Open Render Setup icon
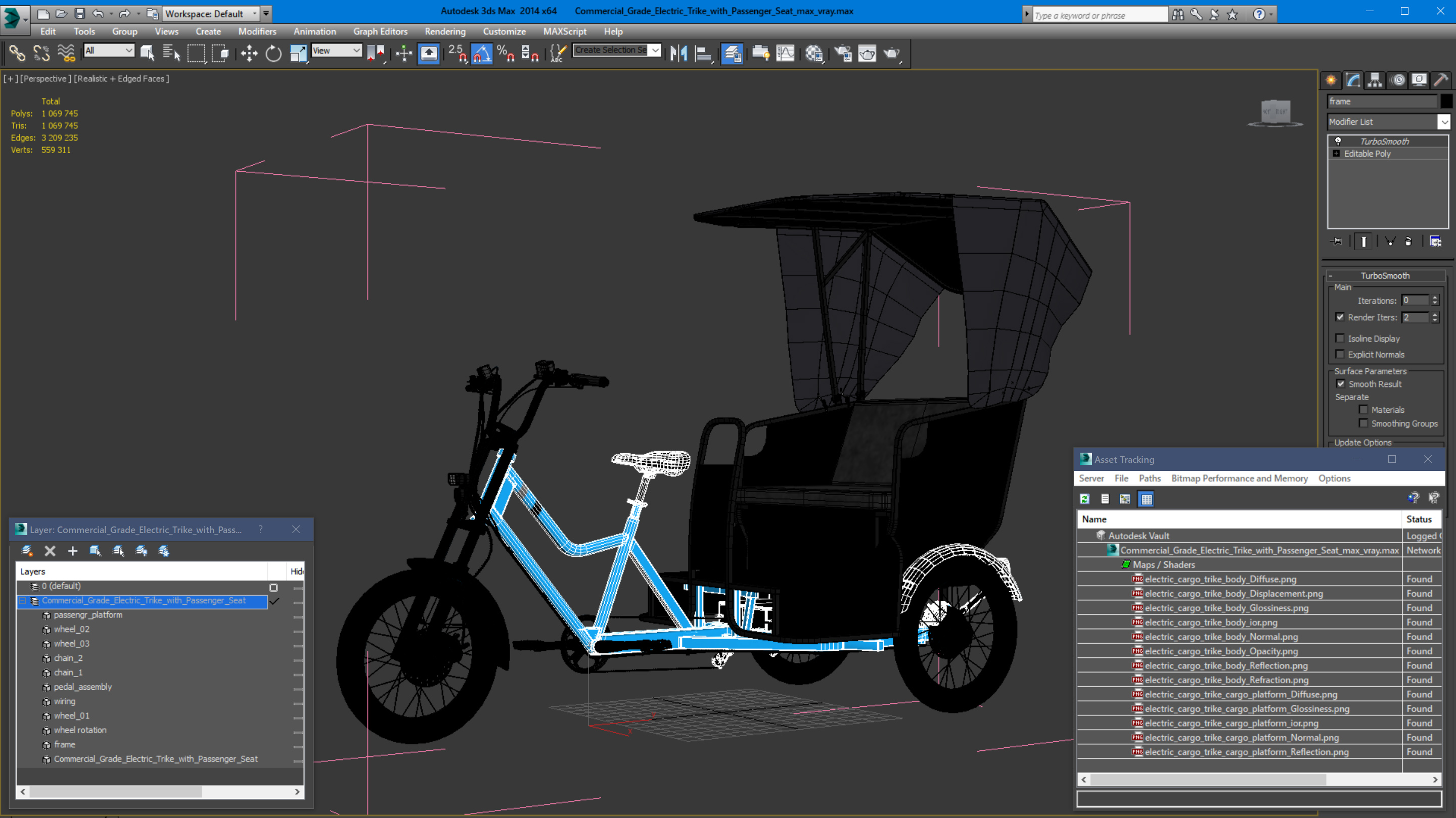The width and height of the screenshot is (1456, 818). point(843,54)
